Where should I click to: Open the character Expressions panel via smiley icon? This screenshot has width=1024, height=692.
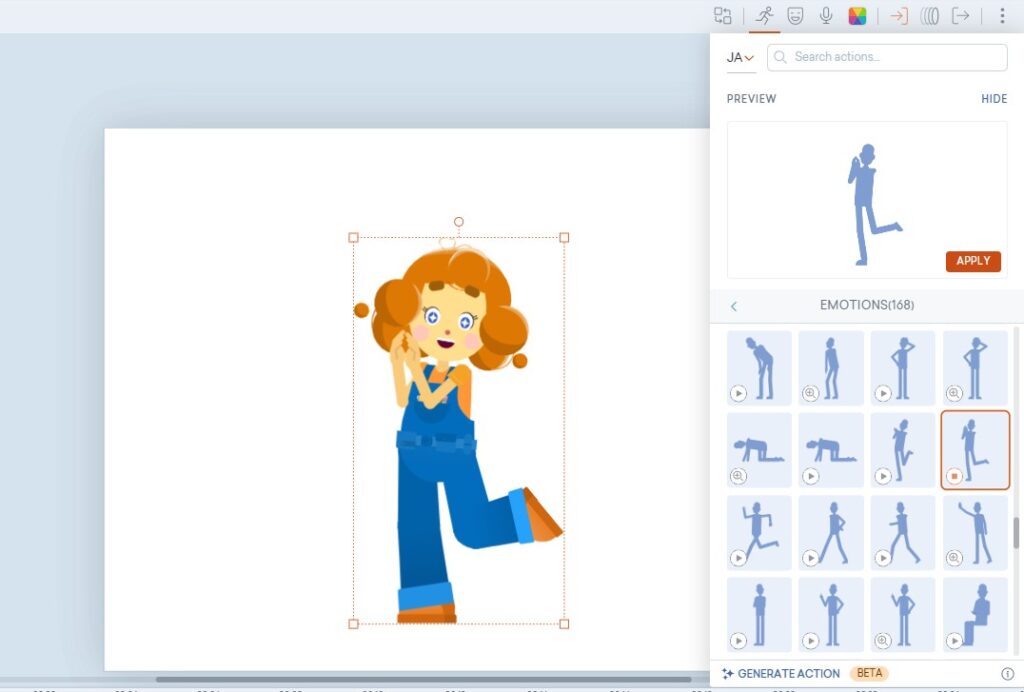point(795,15)
